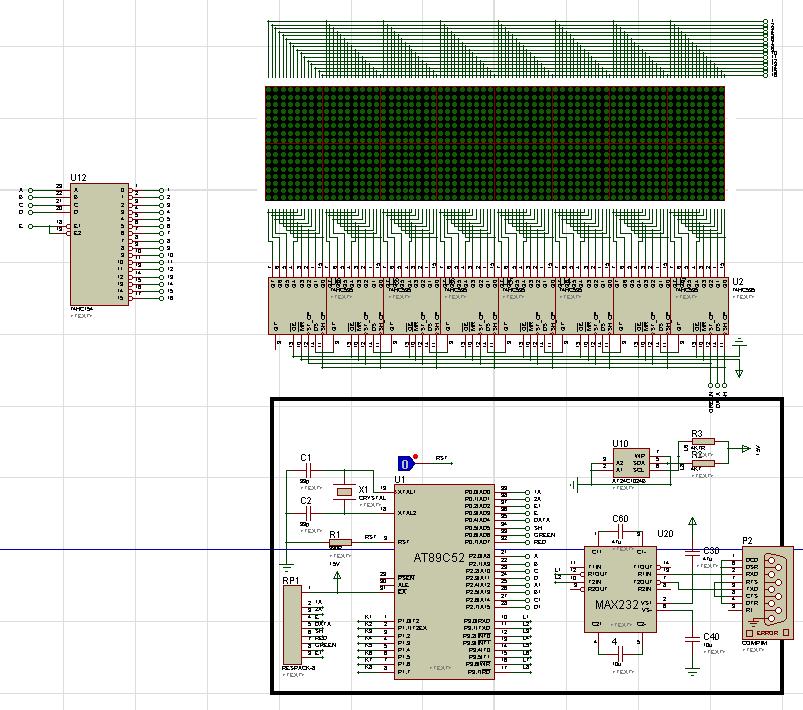The height and width of the screenshot is (710, 803).
Task: Select the U12 74HC154 decoder chip
Action: coord(99,244)
